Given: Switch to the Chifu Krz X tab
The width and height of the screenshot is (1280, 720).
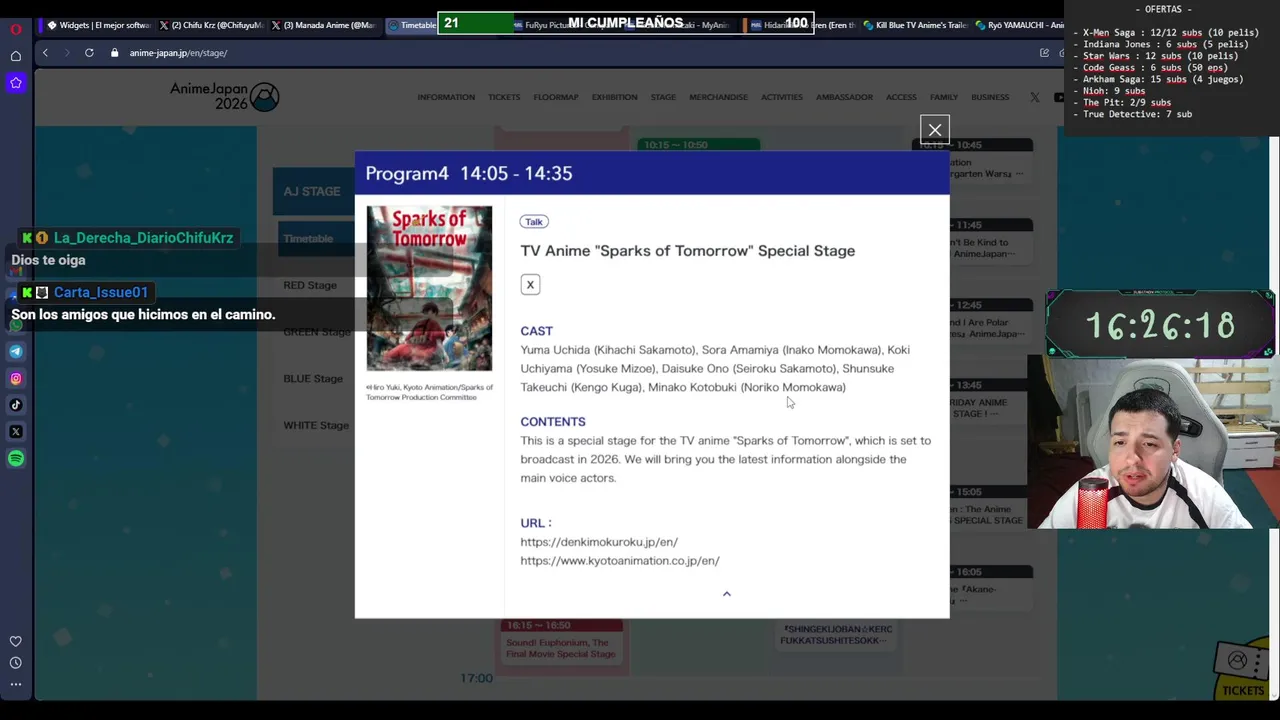Looking at the screenshot, I should 211,25.
